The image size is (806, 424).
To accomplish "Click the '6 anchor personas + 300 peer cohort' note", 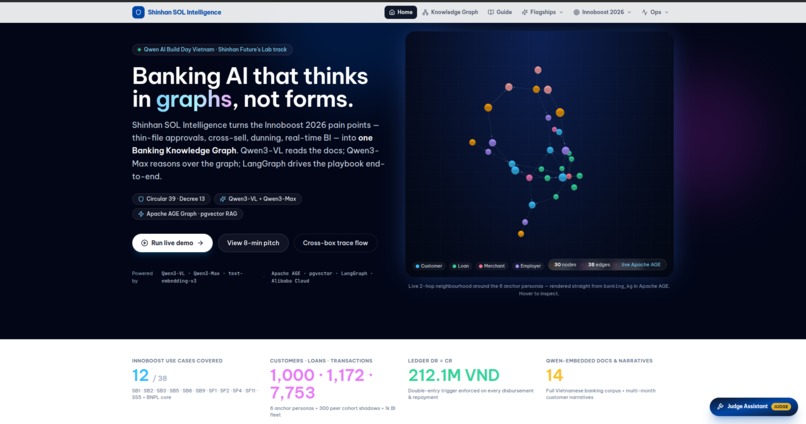I will pos(333,412).
